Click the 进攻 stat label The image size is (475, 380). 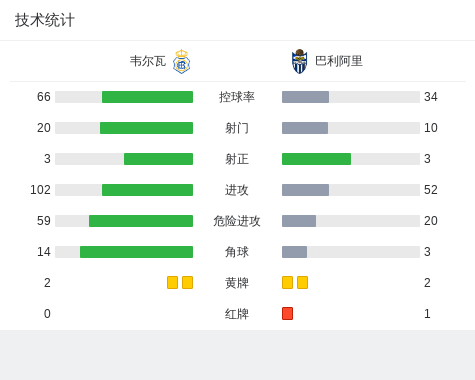[x=237, y=190]
